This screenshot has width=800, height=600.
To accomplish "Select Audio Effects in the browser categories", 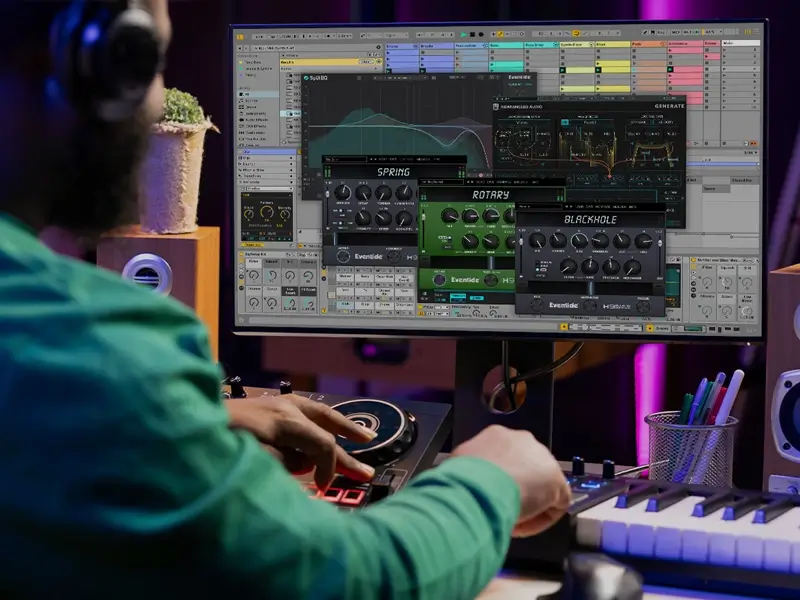I will (x=256, y=120).
